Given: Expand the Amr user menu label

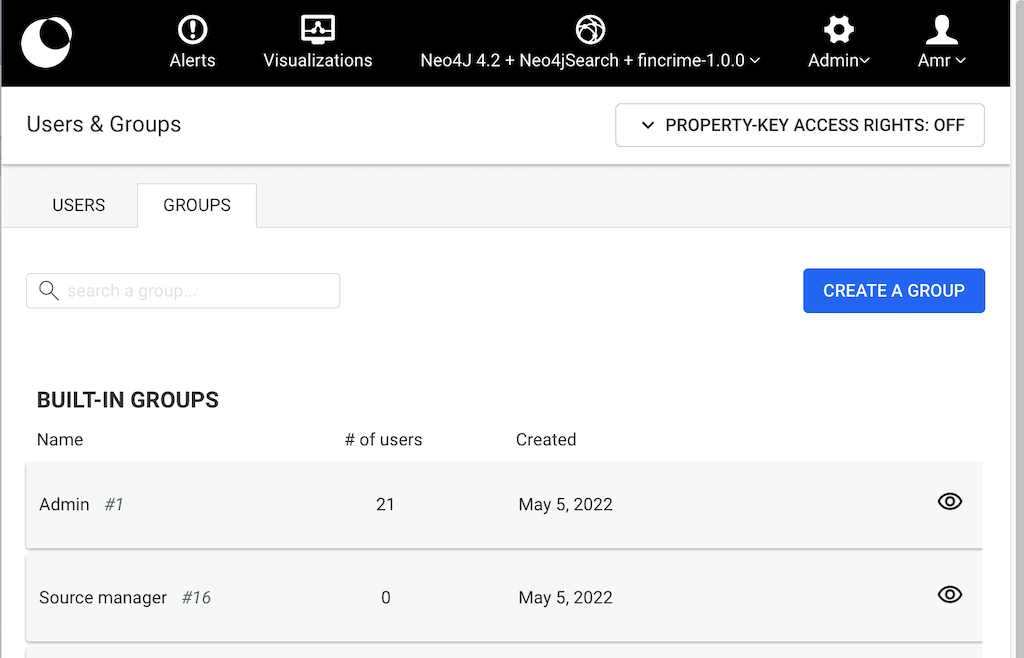Looking at the screenshot, I should click(941, 61).
